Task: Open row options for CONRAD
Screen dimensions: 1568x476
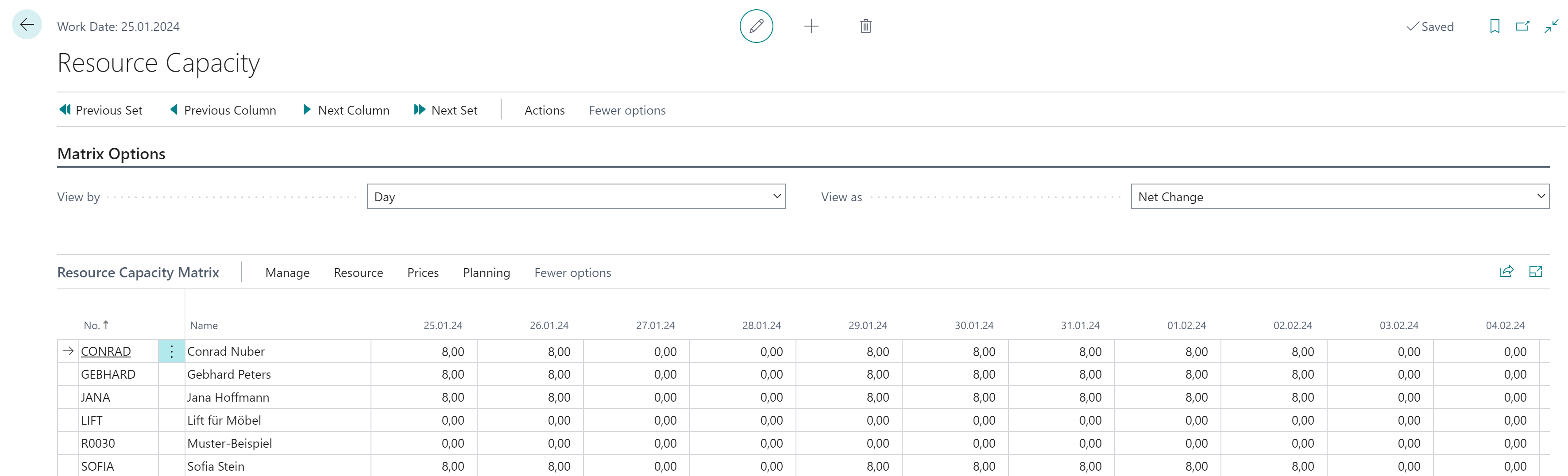Action: (x=172, y=351)
